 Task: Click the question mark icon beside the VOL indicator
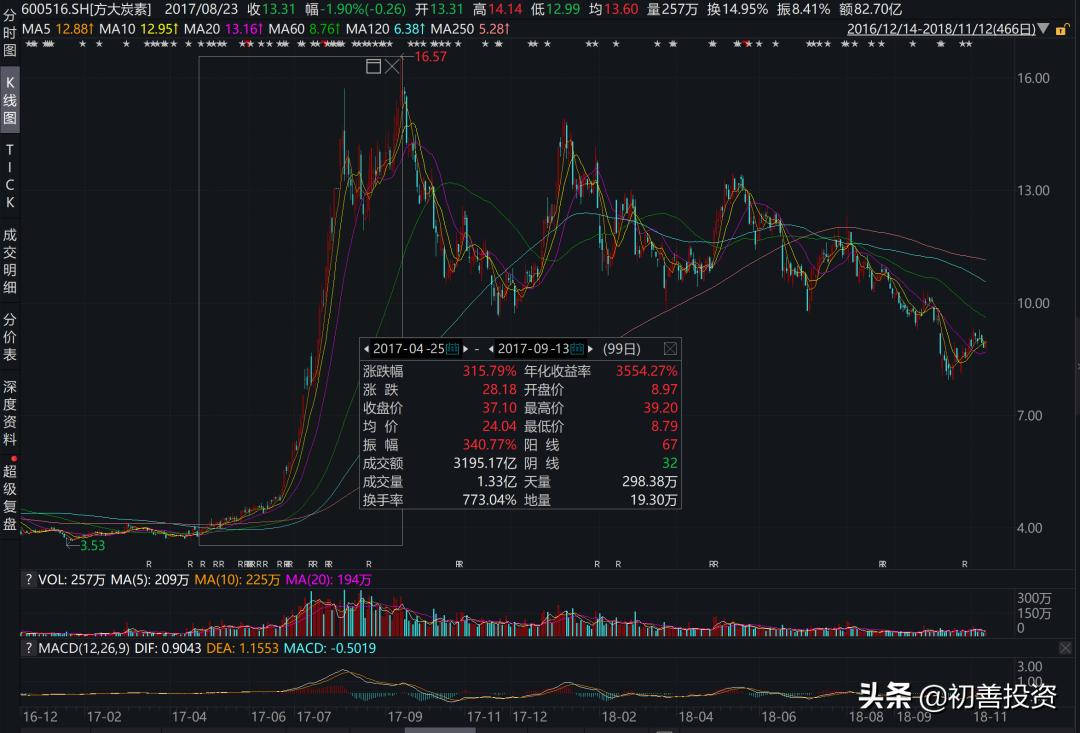pyautogui.click(x=27, y=580)
